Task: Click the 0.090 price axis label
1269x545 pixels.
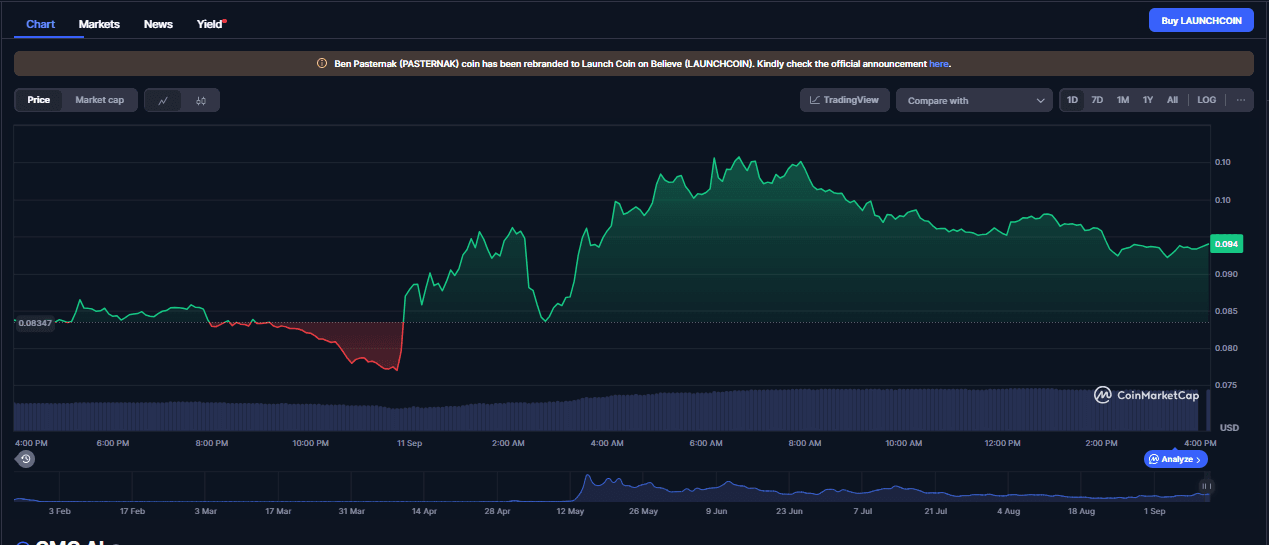Action: click(1228, 274)
